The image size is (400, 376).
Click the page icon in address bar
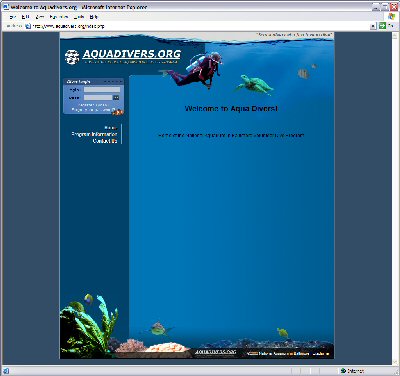pos(28,26)
